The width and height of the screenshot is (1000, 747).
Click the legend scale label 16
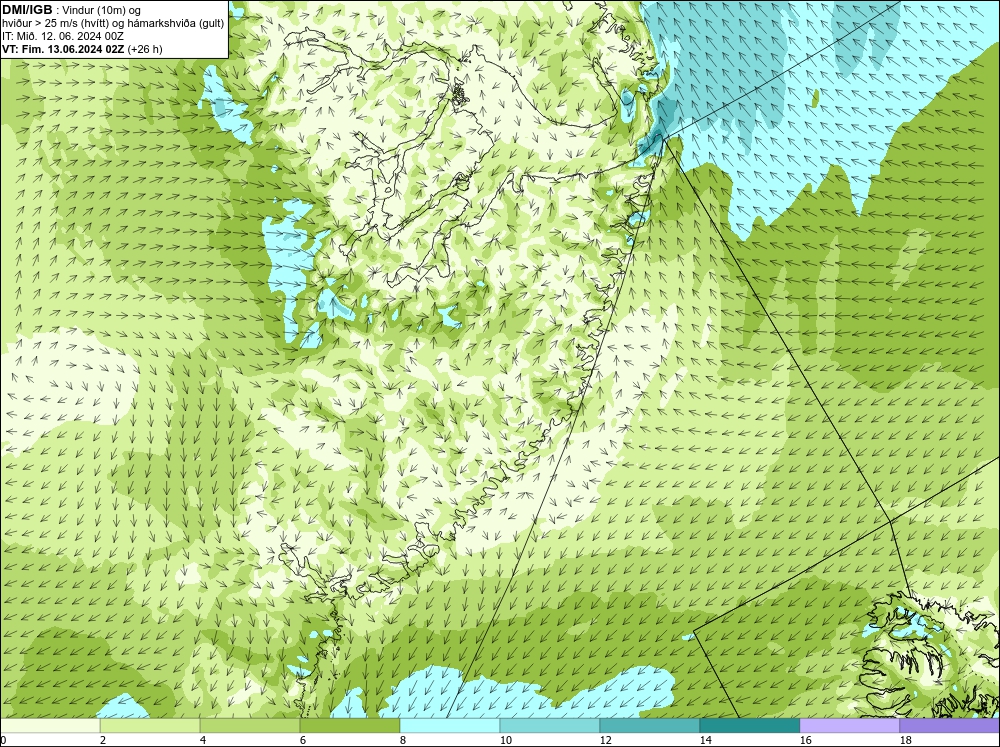(x=805, y=740)
